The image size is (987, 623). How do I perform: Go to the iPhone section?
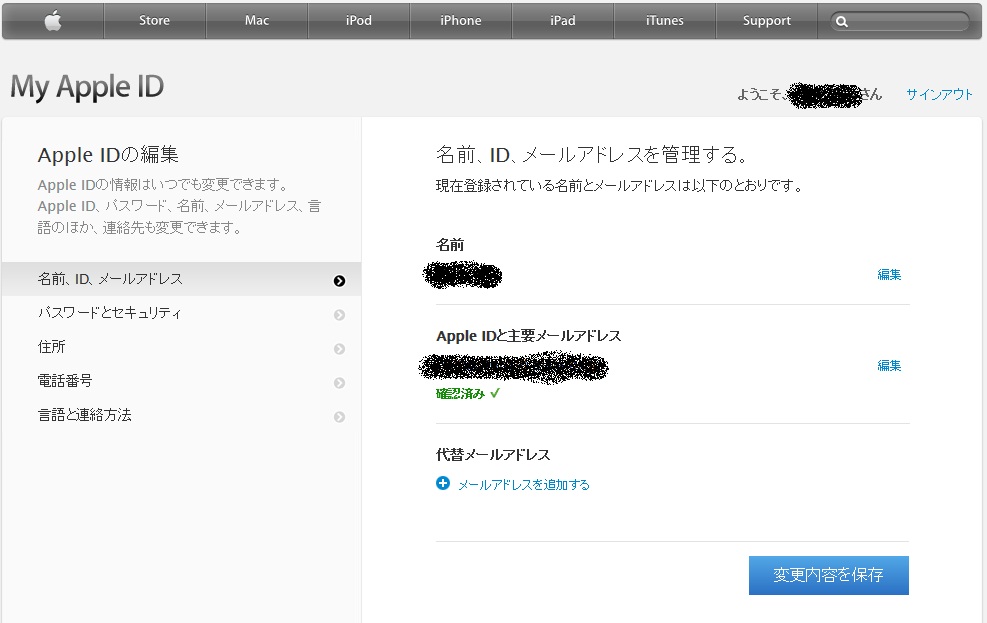[461, 21]
